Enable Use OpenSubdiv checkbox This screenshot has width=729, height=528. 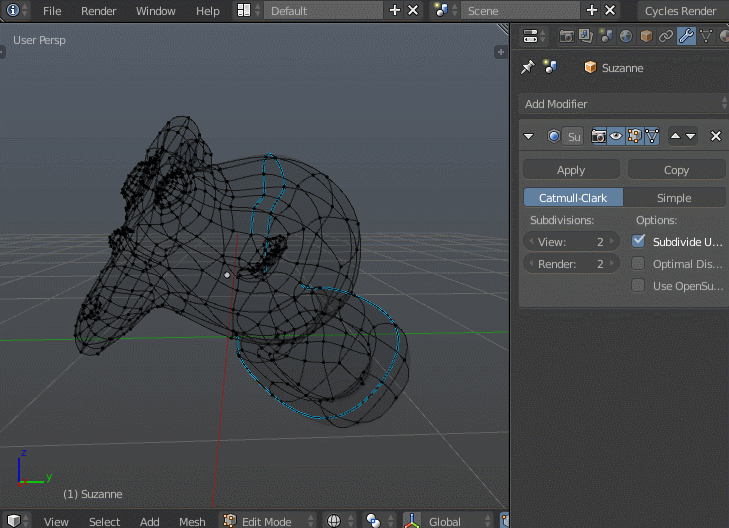click(x=638, y=285)
